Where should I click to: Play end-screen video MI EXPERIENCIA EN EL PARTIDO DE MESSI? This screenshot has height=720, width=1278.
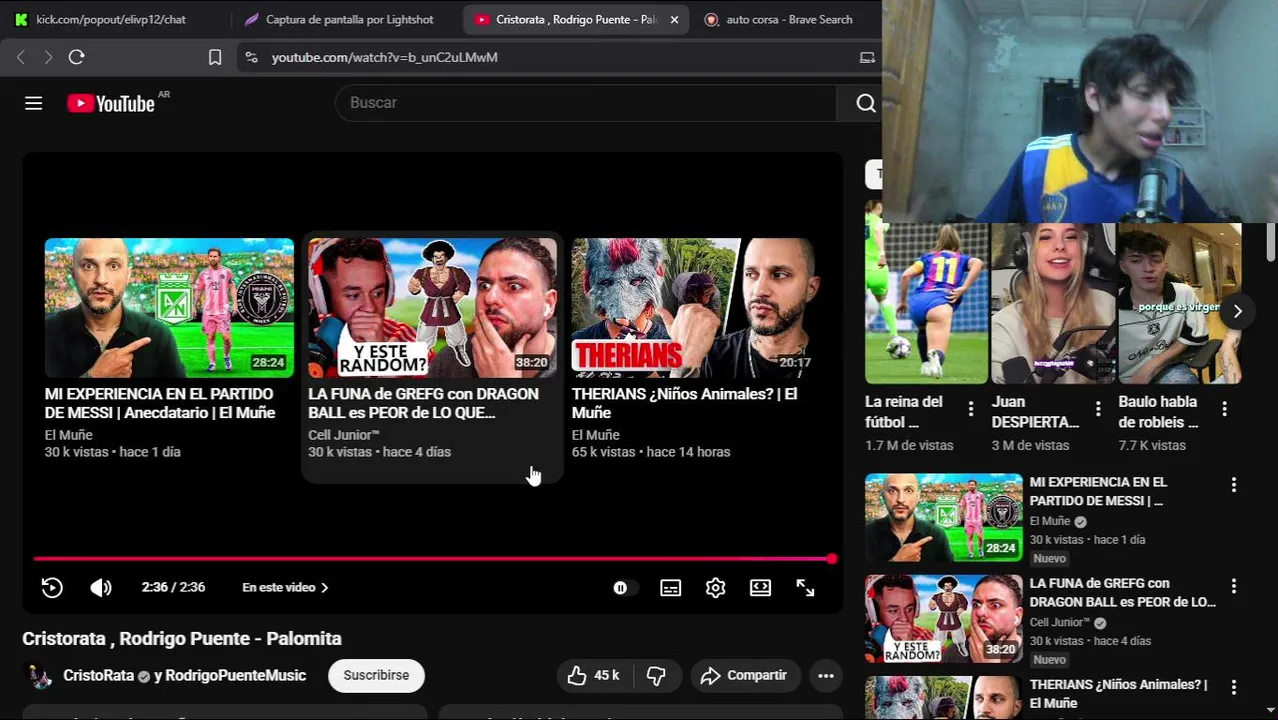click(x=169, y=307)
